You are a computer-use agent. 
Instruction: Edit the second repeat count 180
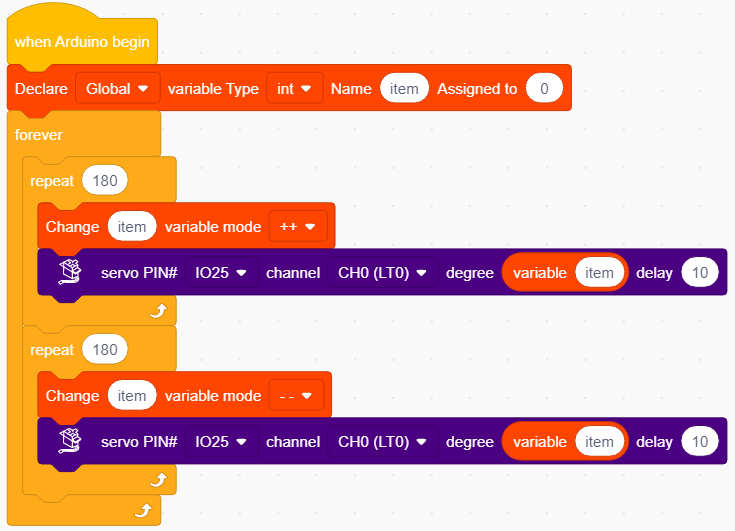[x=105, y=350]
